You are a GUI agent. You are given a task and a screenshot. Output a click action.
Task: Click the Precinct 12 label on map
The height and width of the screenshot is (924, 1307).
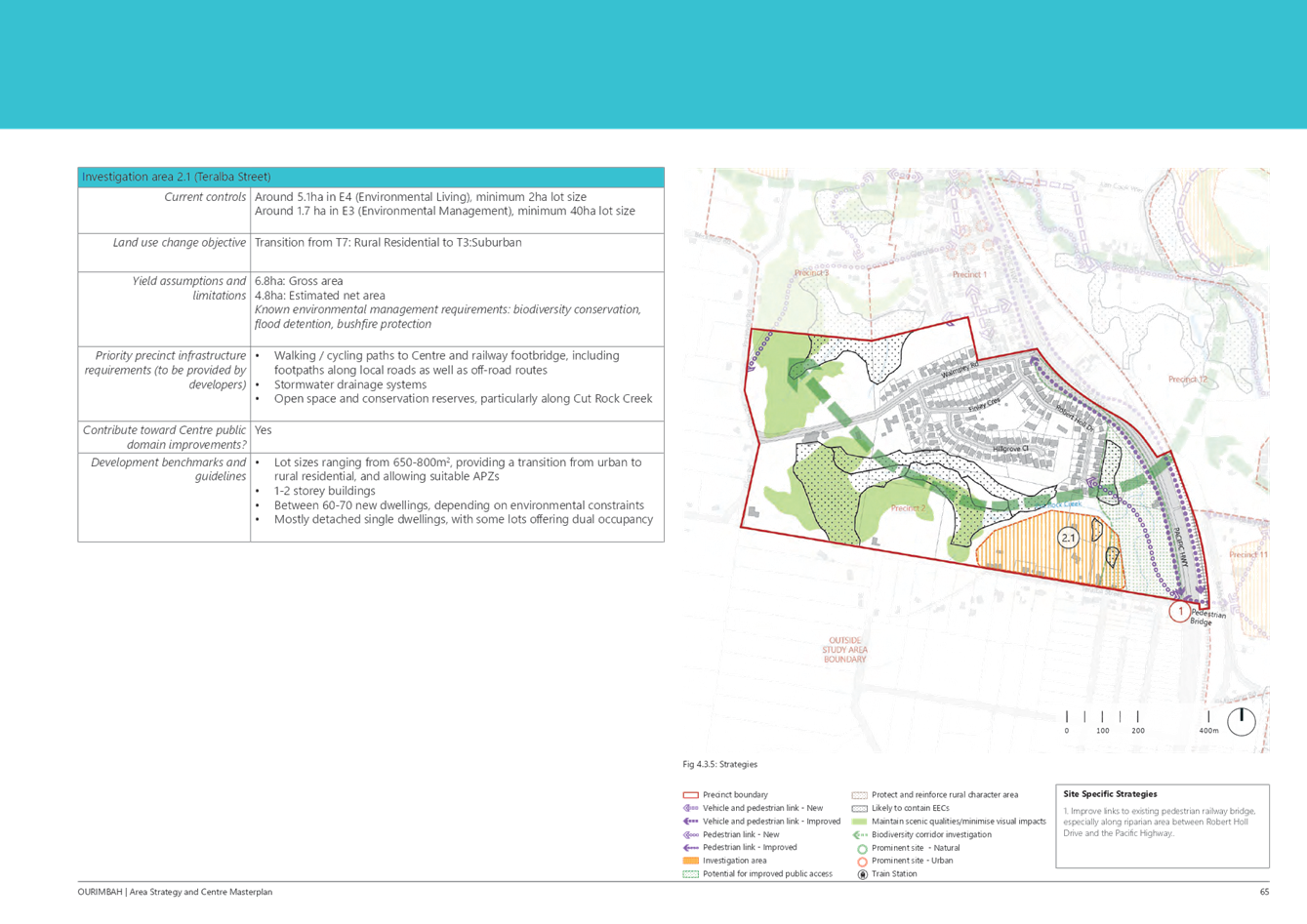1188,380
